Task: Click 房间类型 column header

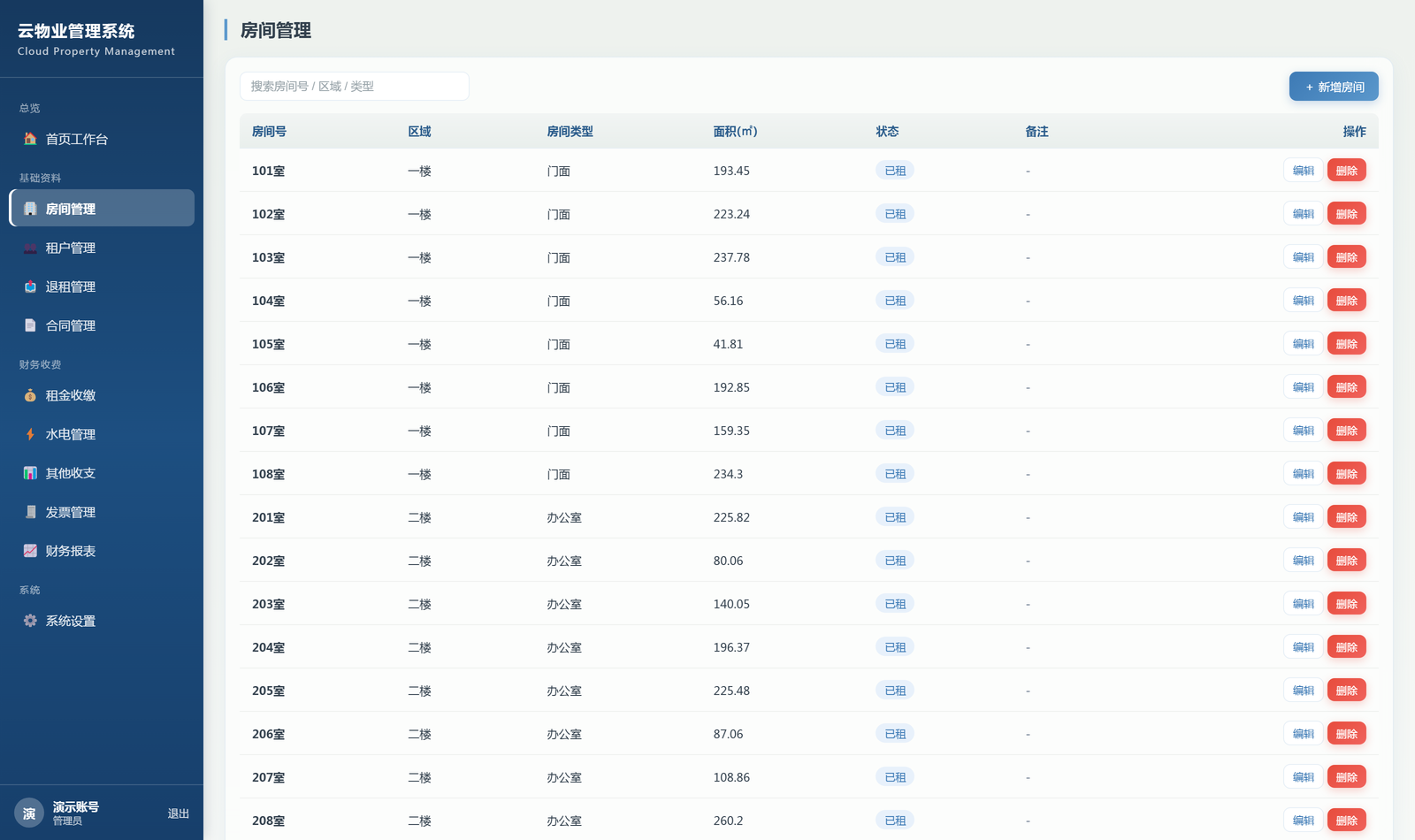Action: (570, 132)
